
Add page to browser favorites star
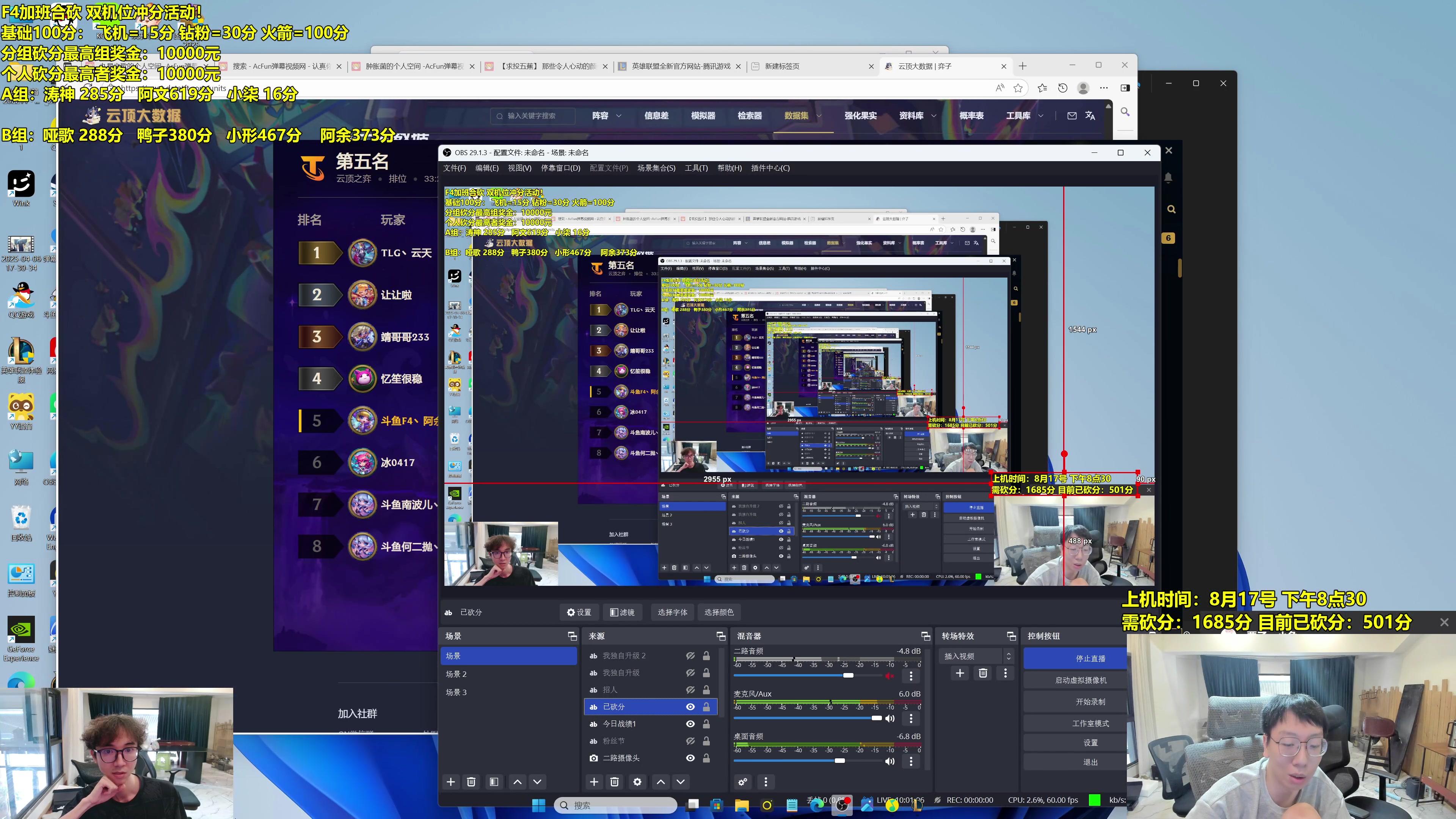[x=1018, y=88]
